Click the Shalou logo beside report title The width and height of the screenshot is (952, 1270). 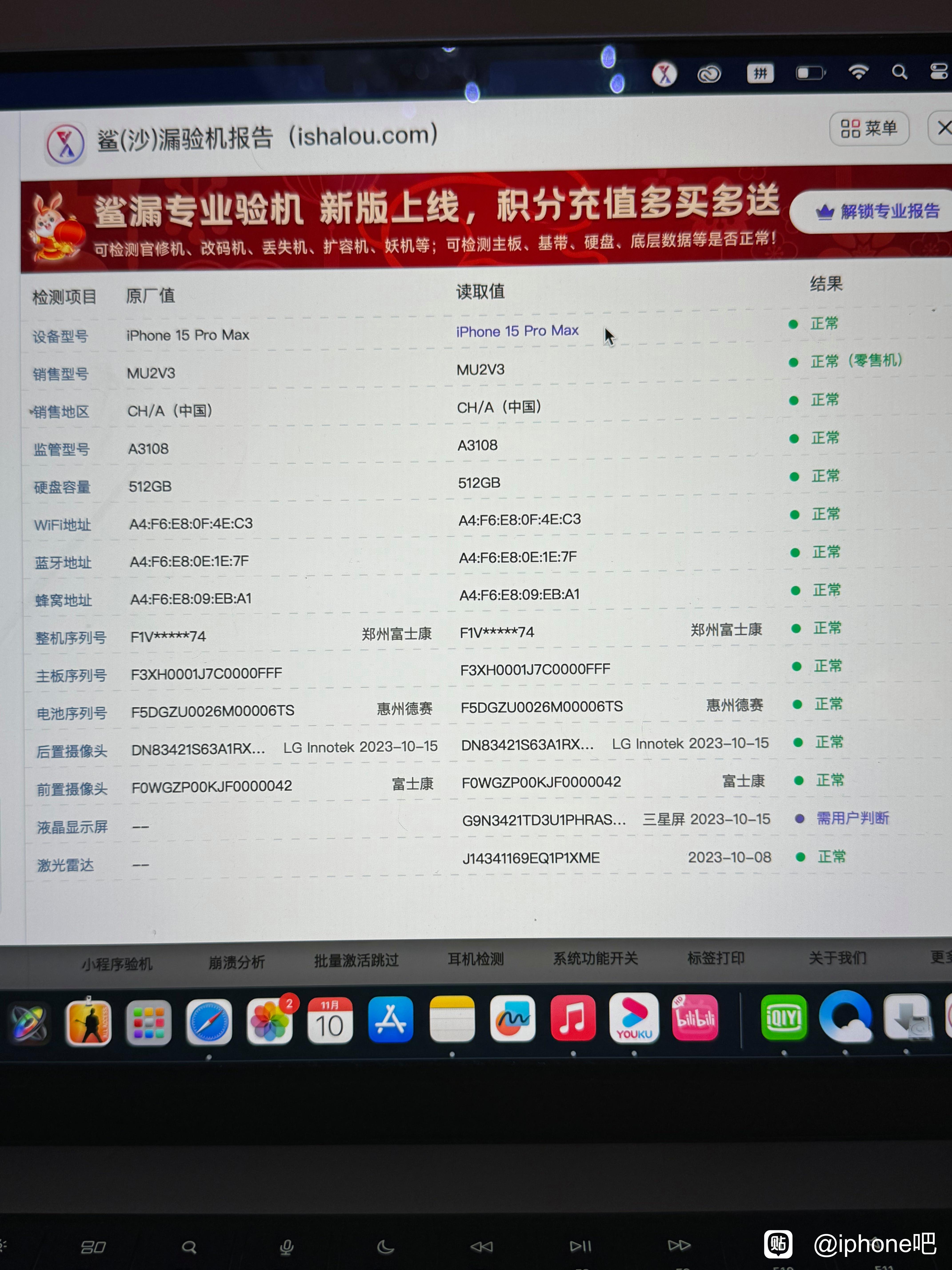pyautogui.click(x=65, y=144)
